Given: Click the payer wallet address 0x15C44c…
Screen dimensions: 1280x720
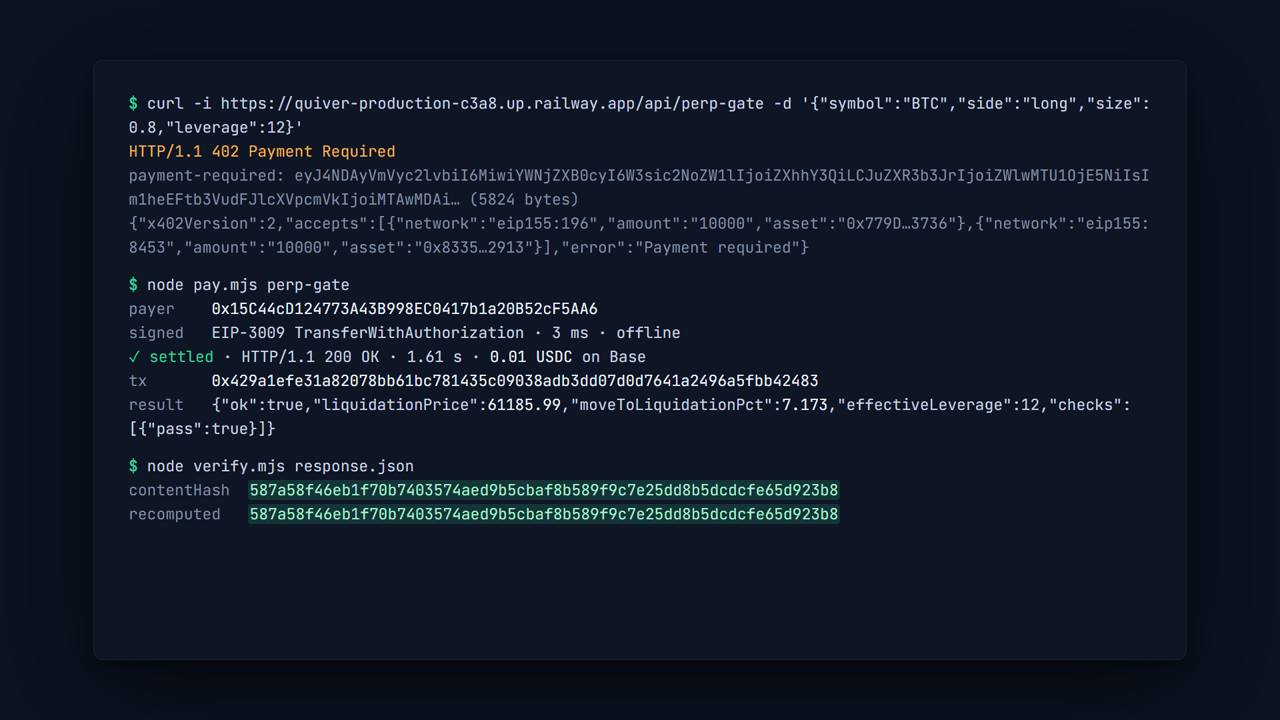Looking at the screenshot, I should tap(405, 309).
